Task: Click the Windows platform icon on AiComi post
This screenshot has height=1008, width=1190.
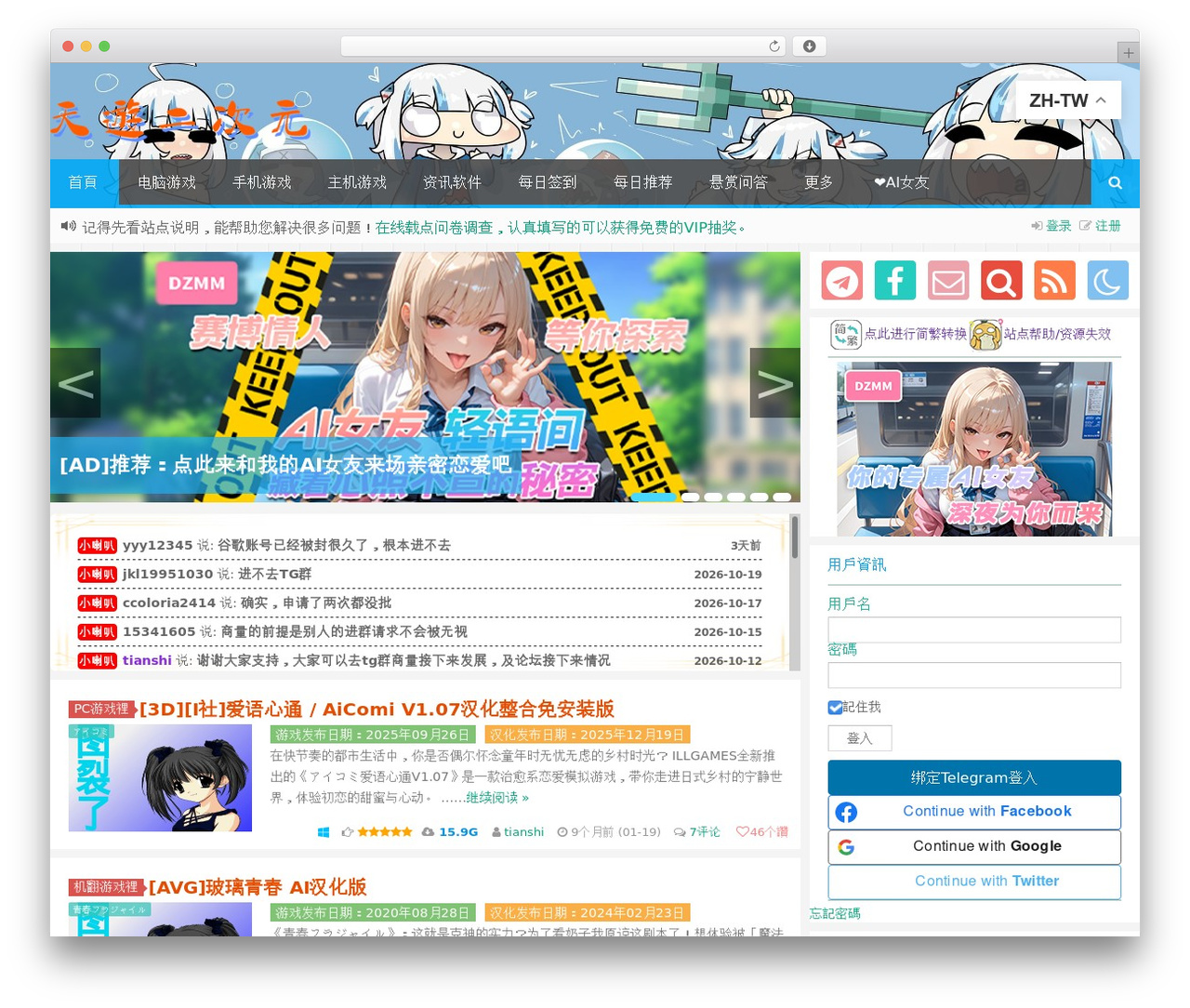Action: tap(324, 832)
